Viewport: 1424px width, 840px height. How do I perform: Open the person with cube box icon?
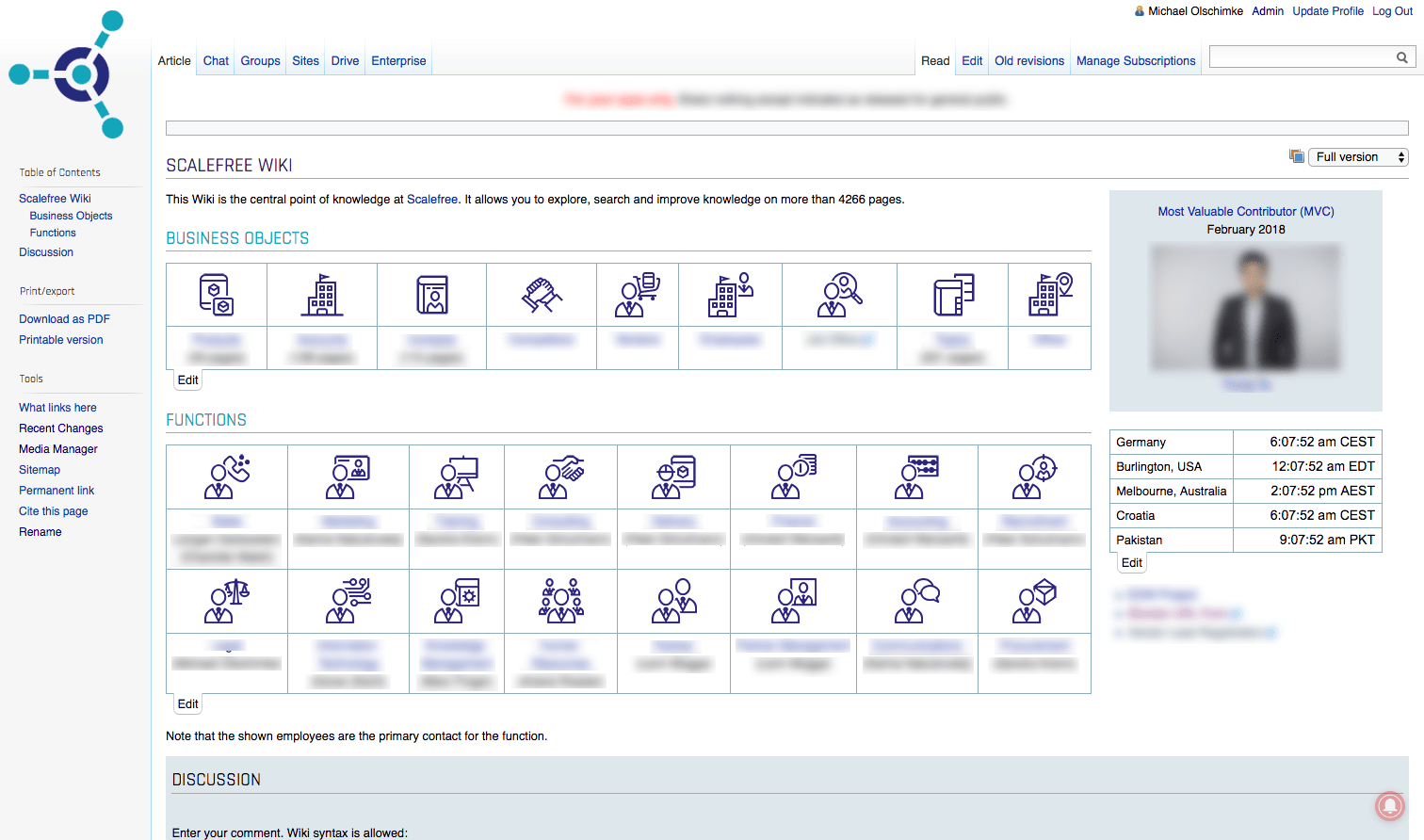[1035, 601]
